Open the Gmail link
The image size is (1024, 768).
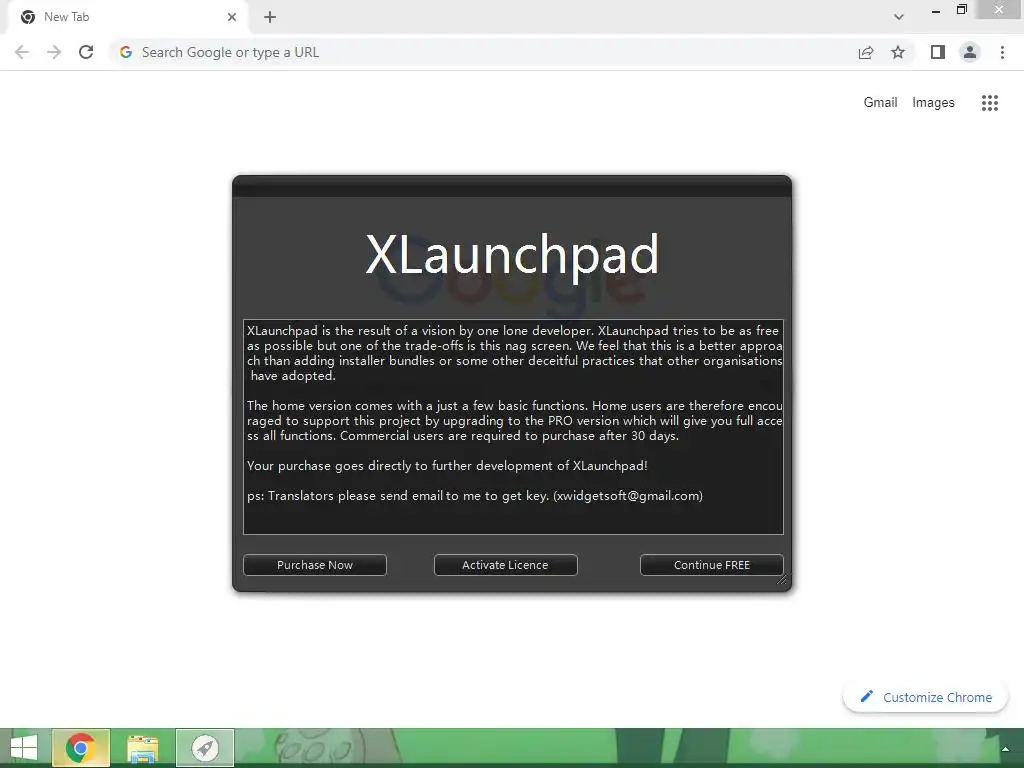[x=880, y=103]
